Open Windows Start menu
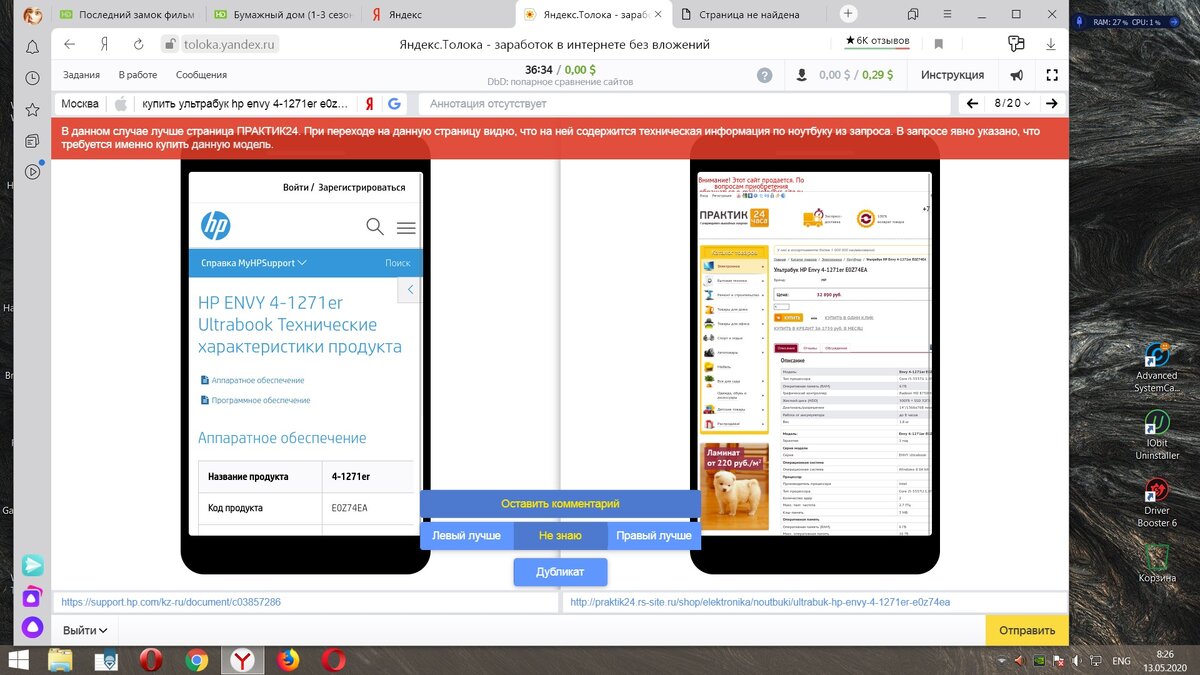This screenshot has height=675, width=1200. click(x=18, y=660)
